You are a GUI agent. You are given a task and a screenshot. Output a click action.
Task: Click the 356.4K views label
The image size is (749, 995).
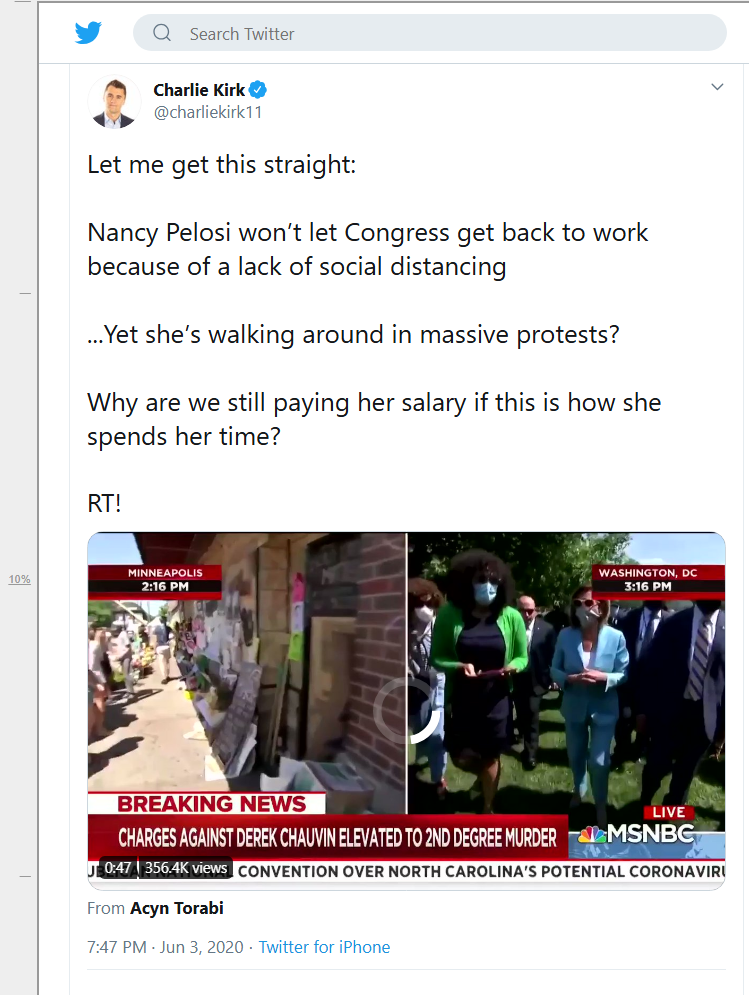pyautogui.click(x=186, y=867)
